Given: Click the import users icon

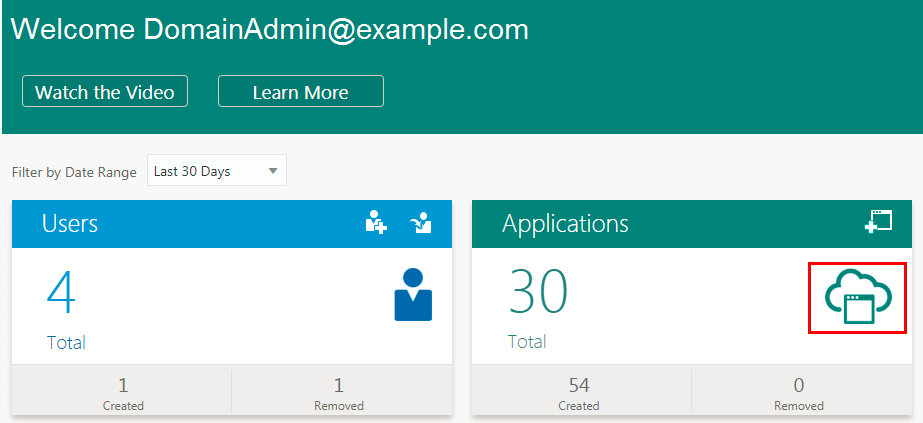Looking at the screenshot, I should pyautogui.click(x=421, y=223).
